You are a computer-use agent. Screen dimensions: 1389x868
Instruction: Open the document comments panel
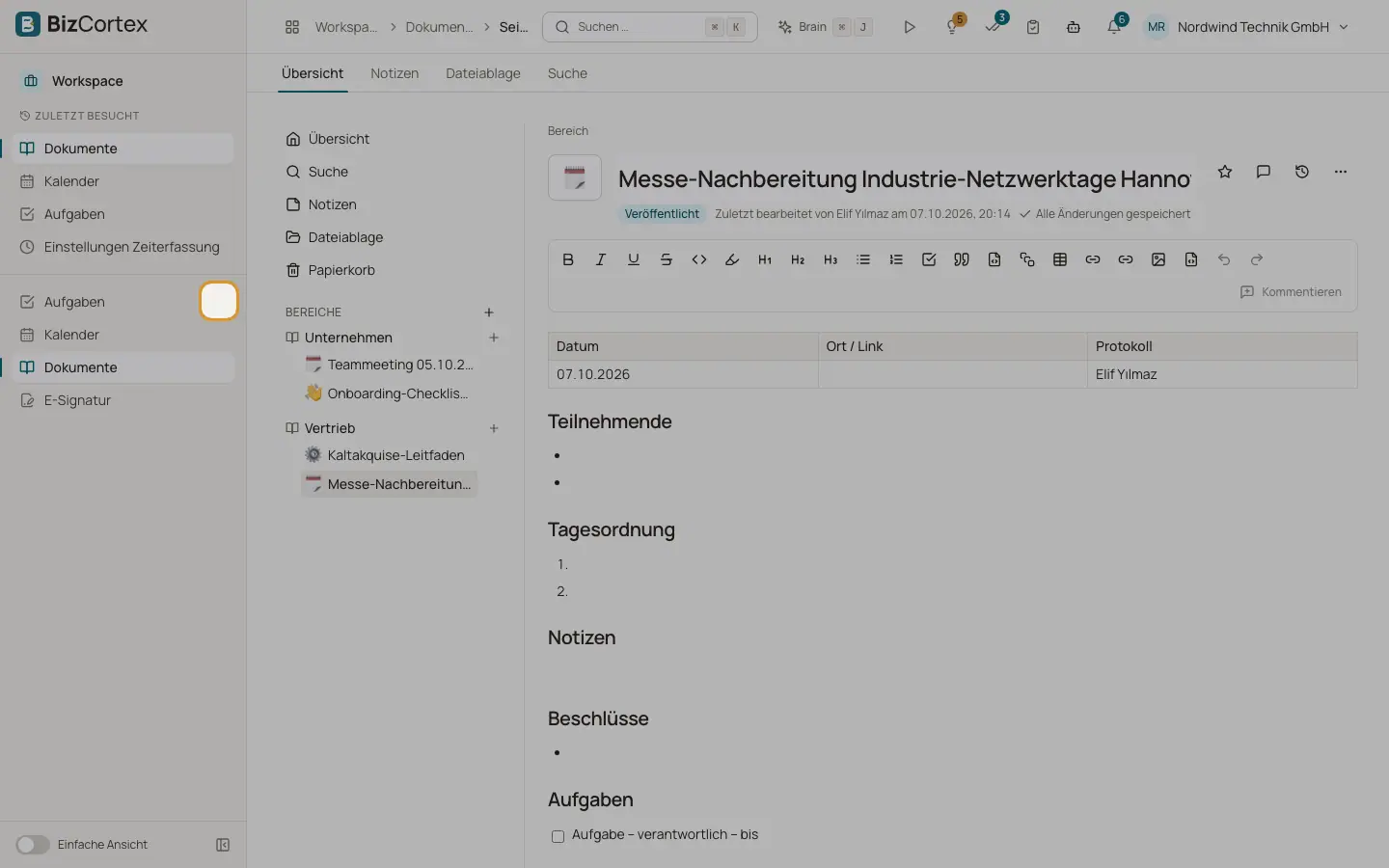coord(1264,172)
